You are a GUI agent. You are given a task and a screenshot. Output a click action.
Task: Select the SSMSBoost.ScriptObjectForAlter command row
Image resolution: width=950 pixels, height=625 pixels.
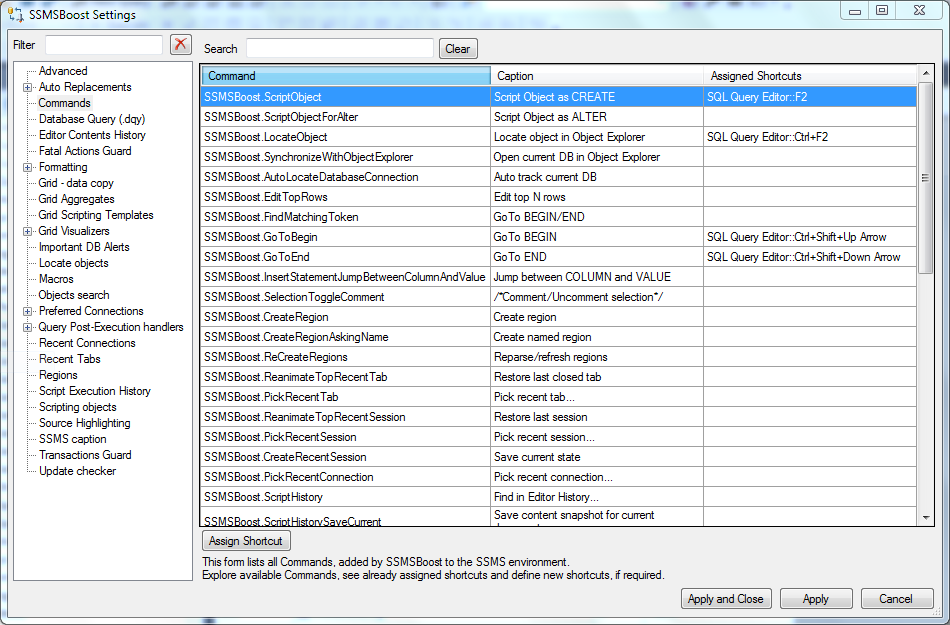coord(559,117)
